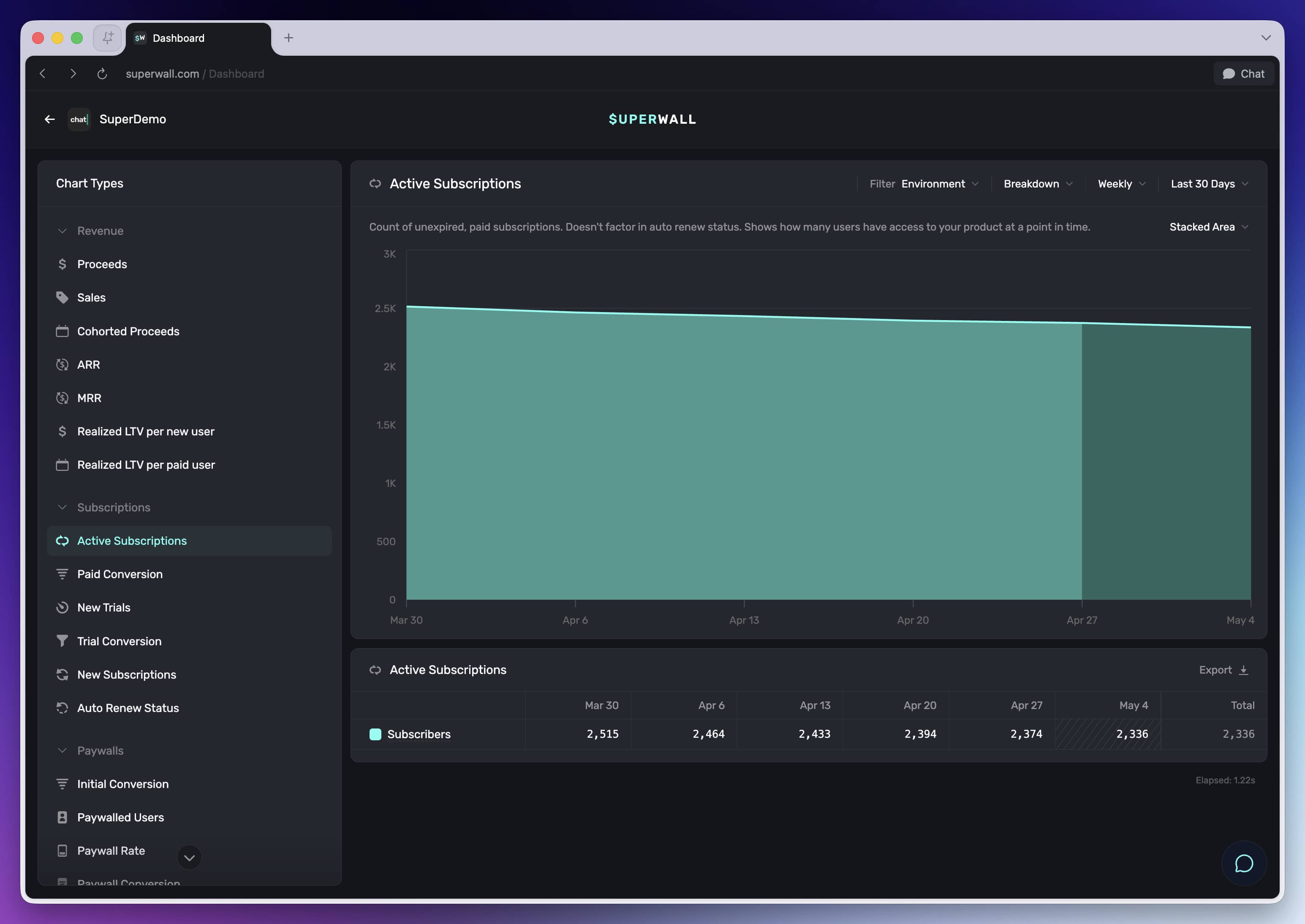Click the Active Subscriptions sidebar icon
1305x924 pixels.
coord(62,541)
